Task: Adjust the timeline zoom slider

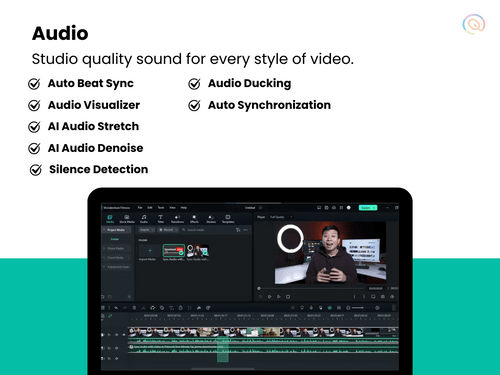Action: (362, 308)
